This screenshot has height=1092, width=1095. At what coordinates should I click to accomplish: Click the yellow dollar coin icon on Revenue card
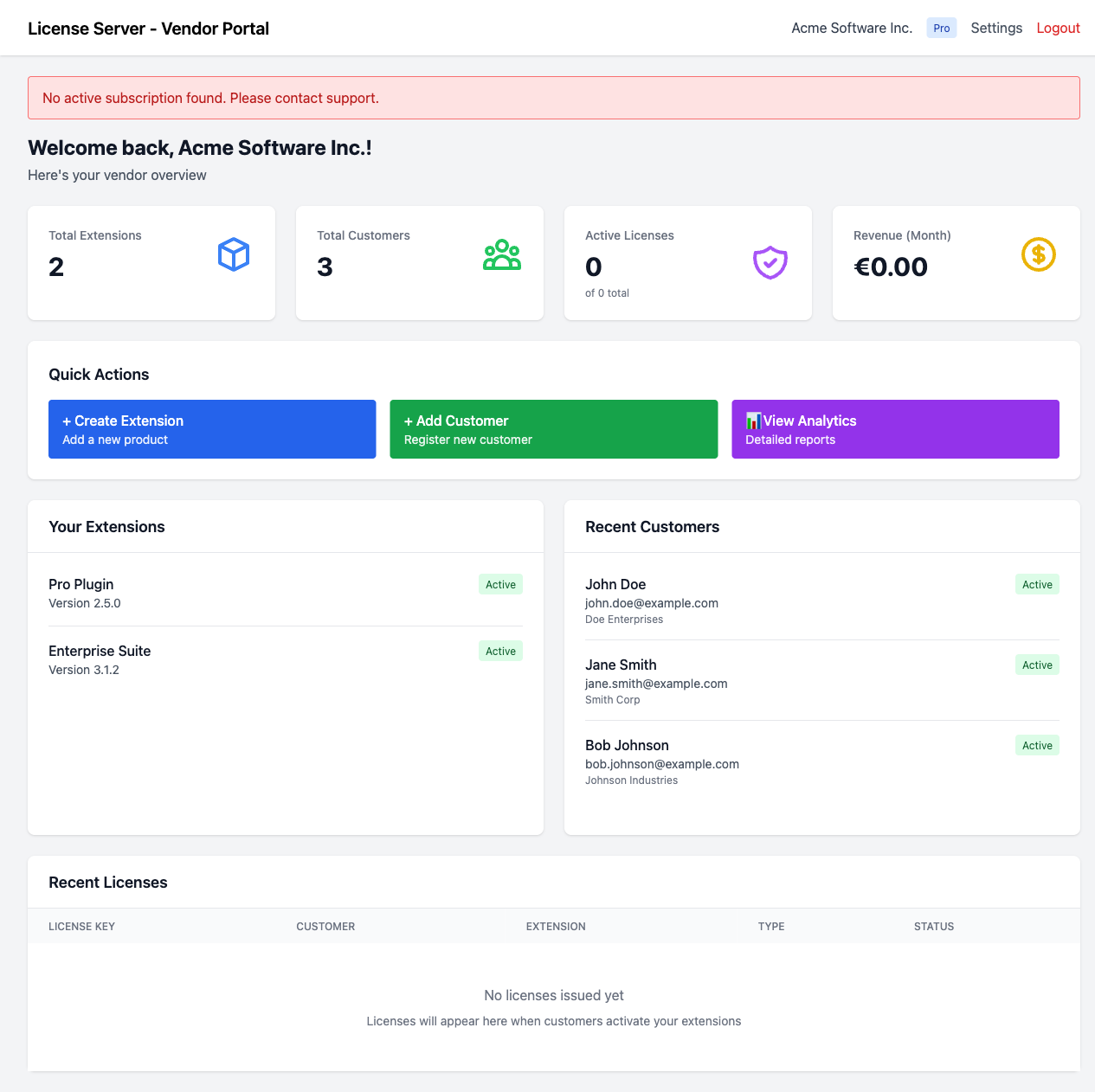(x=1038, y=254)
